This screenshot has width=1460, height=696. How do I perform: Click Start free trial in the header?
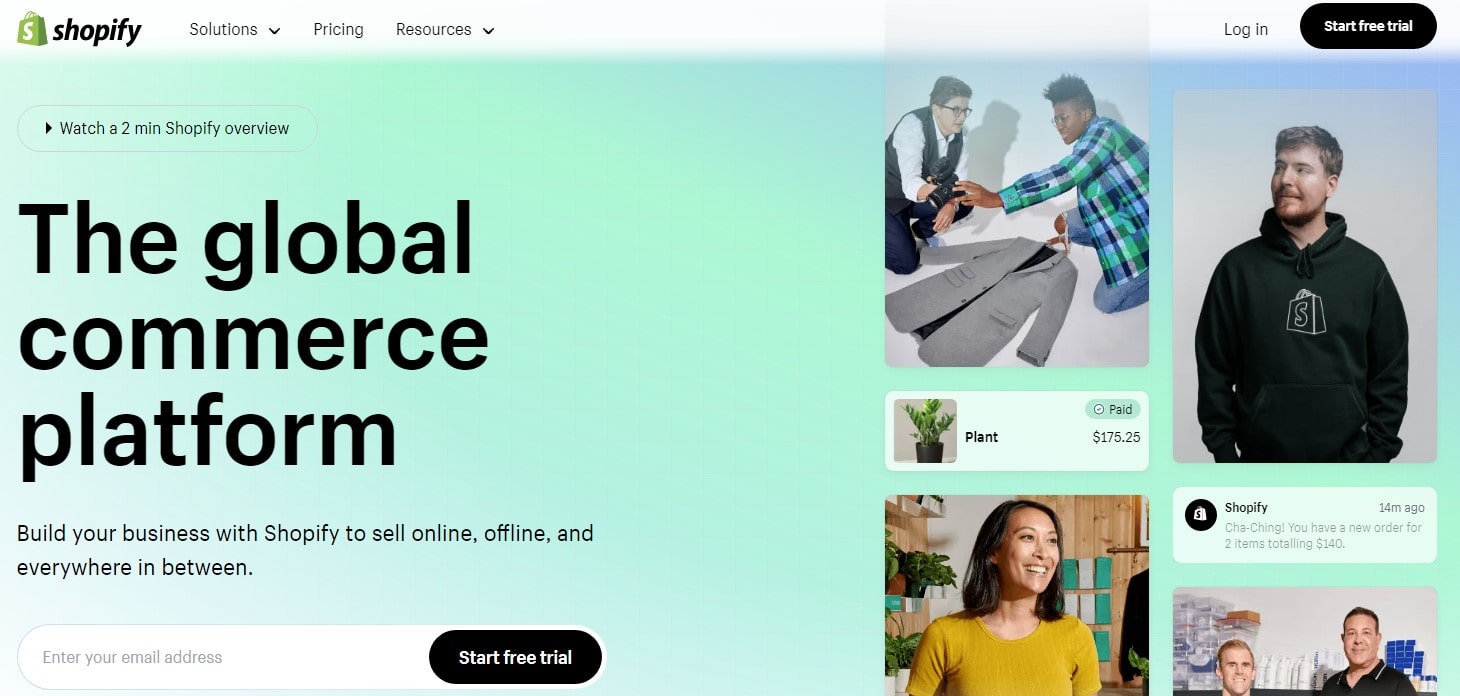1368,26
